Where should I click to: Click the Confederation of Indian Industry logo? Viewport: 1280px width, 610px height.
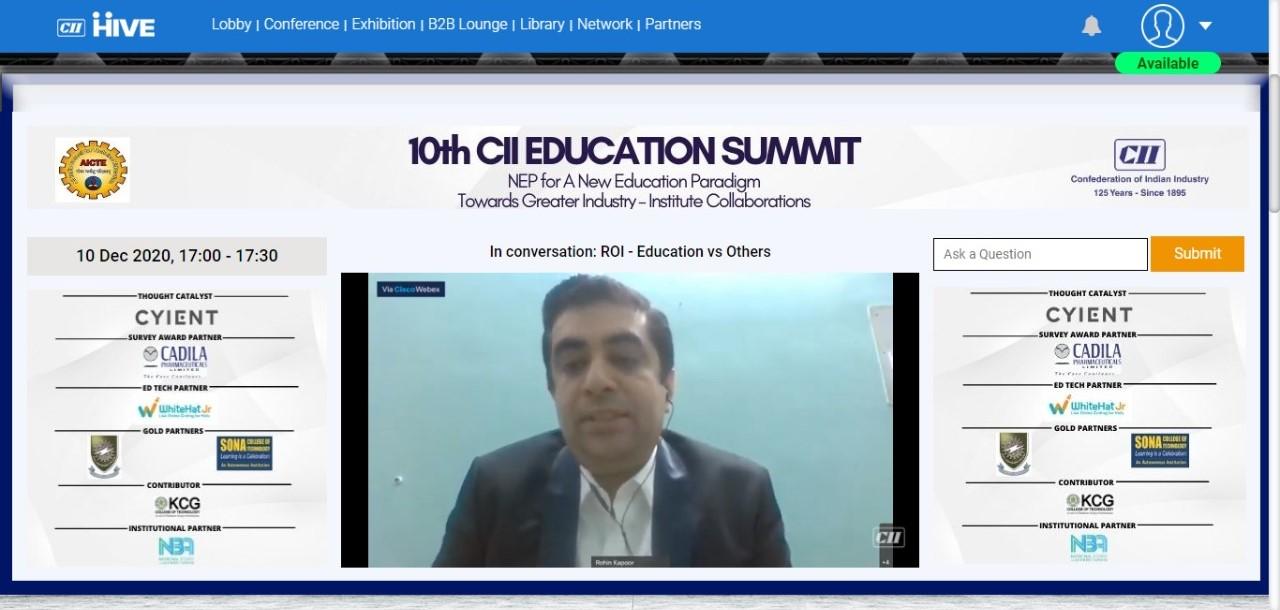click(1140, 167)
